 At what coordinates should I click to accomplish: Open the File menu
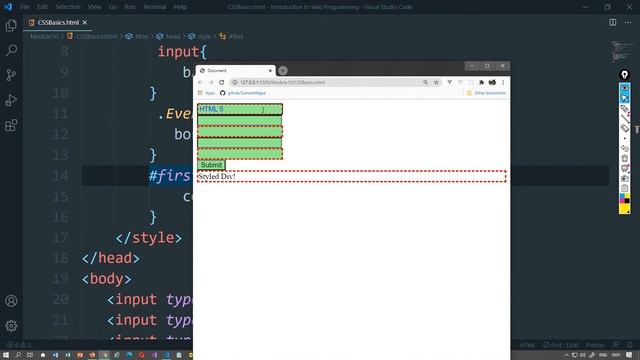coord(25,7)
